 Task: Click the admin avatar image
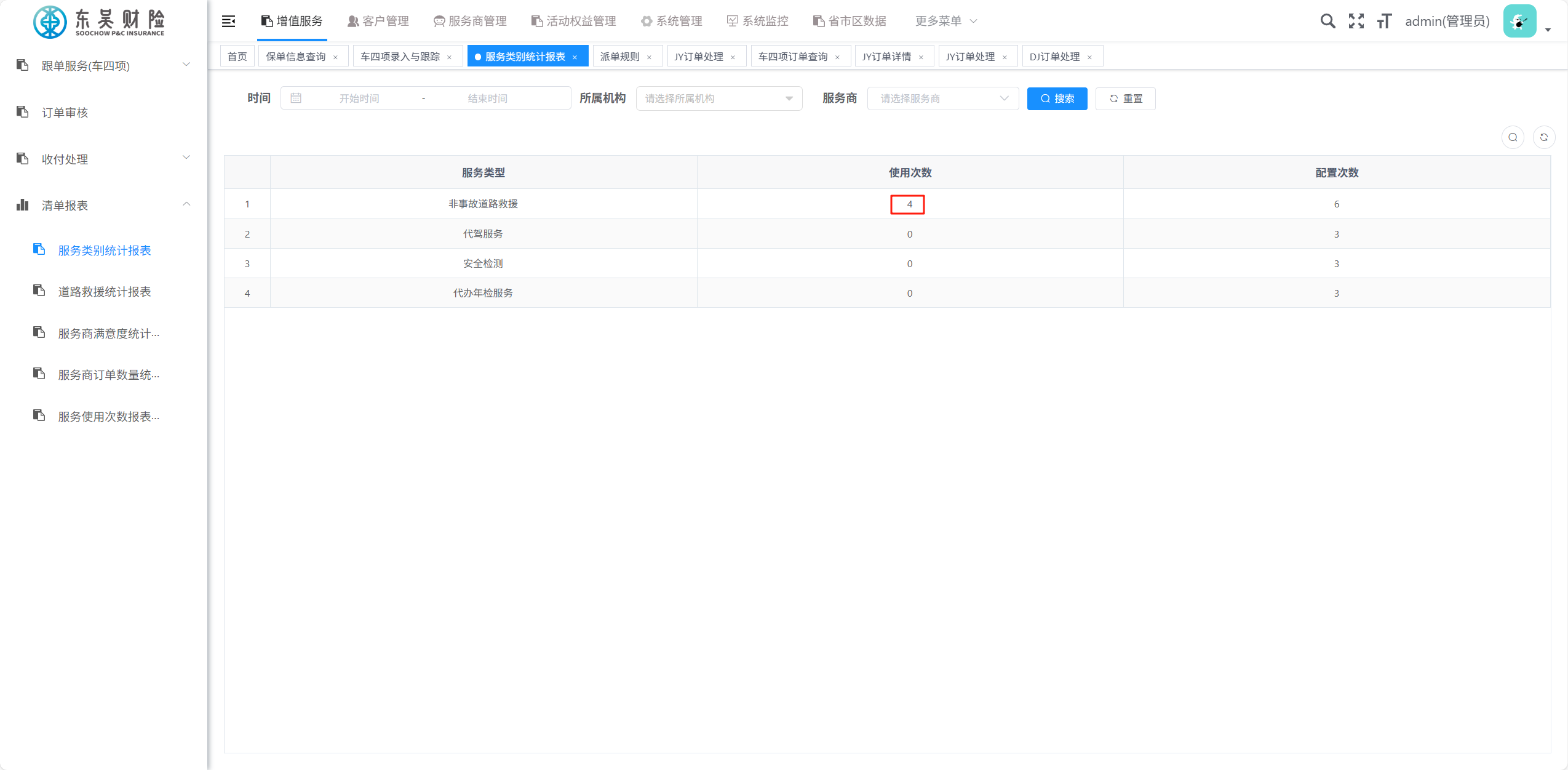[x=1519, y=22]
